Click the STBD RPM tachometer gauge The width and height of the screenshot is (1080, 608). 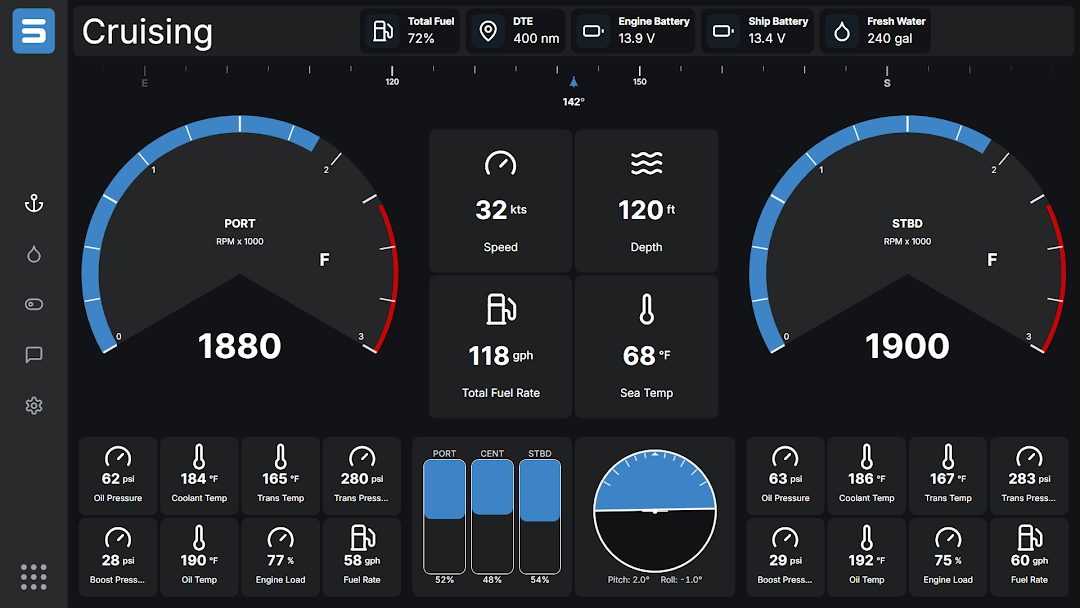[907, 234]
